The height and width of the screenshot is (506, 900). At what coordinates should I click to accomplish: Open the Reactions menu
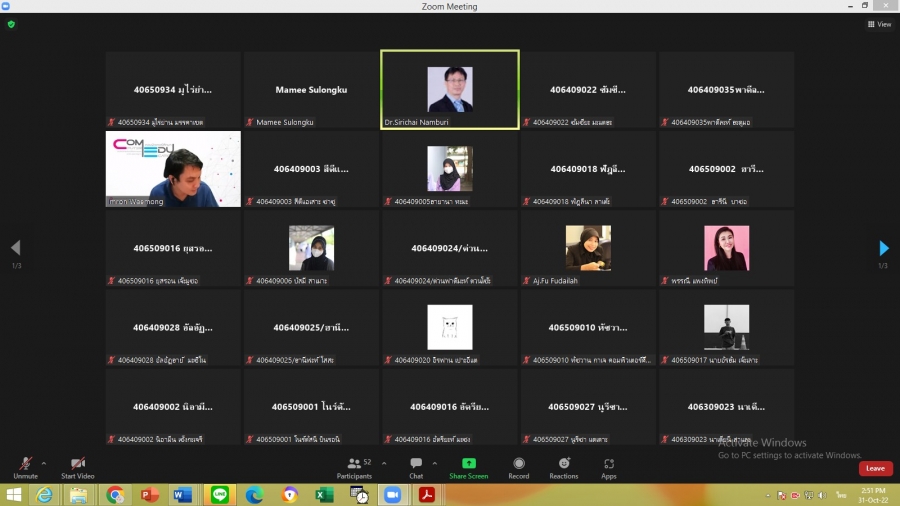point(564,466)
